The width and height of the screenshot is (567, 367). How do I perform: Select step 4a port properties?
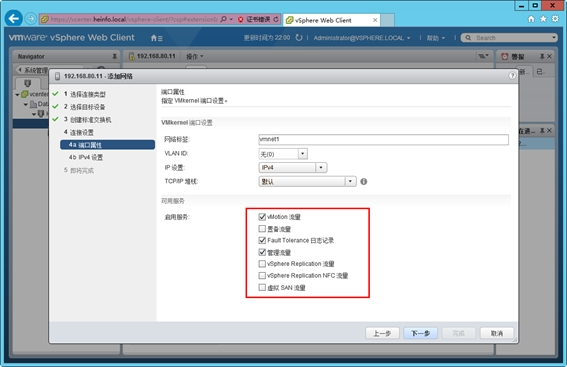107,145
